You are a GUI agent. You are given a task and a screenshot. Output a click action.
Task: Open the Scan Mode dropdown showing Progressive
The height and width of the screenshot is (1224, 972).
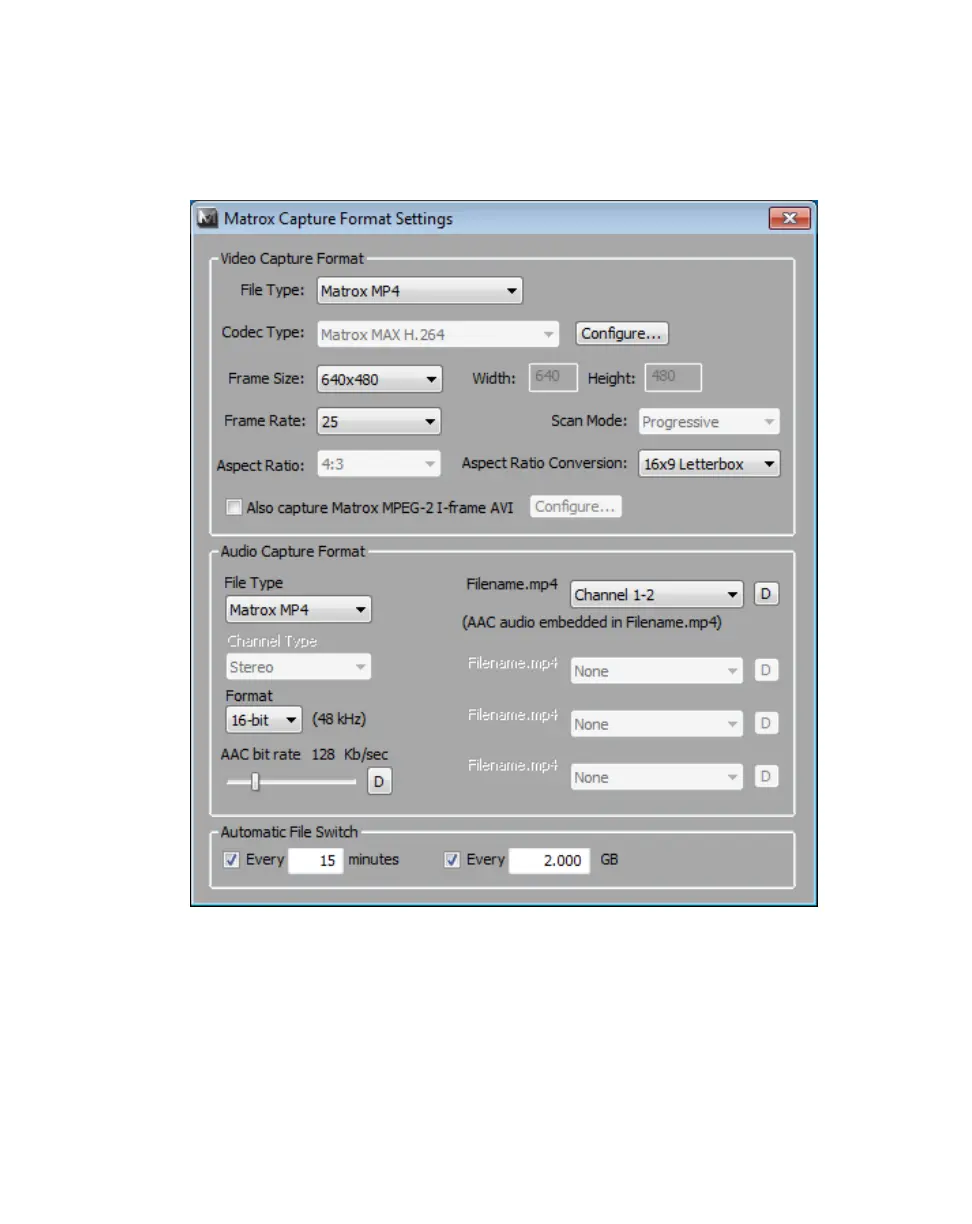coord(709,422)
